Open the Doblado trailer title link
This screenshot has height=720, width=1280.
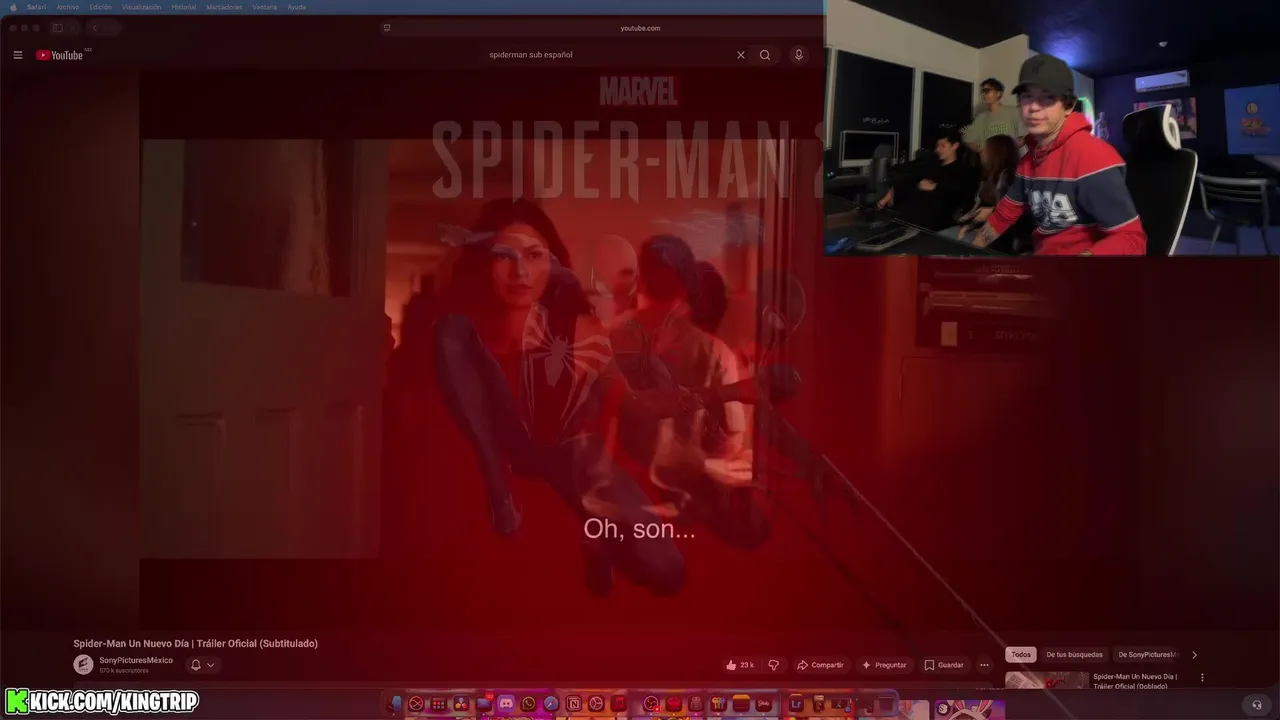tap(1135, 681)
